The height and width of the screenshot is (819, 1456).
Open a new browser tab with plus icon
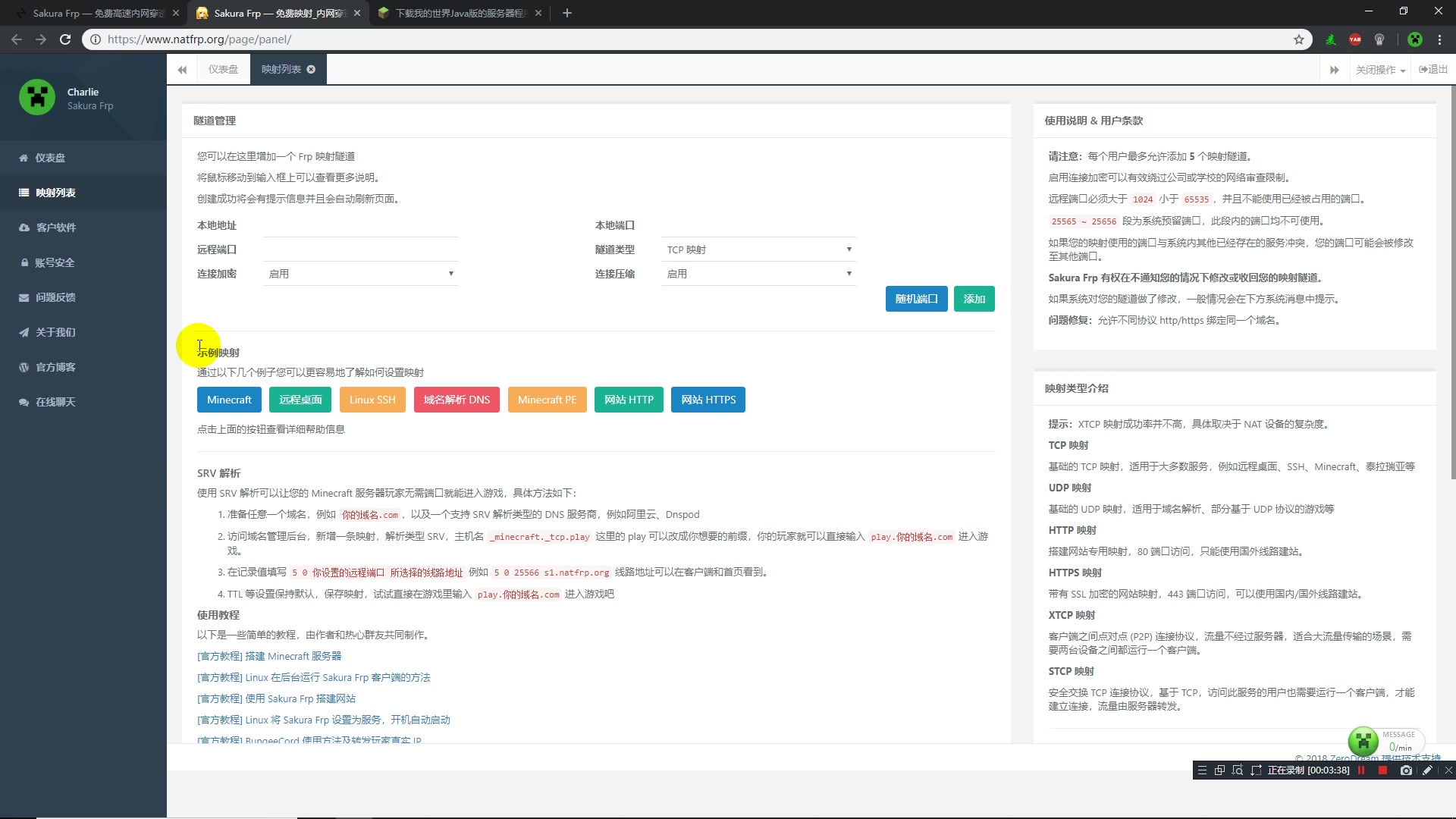pyautogui.click(x=567, y=13)
